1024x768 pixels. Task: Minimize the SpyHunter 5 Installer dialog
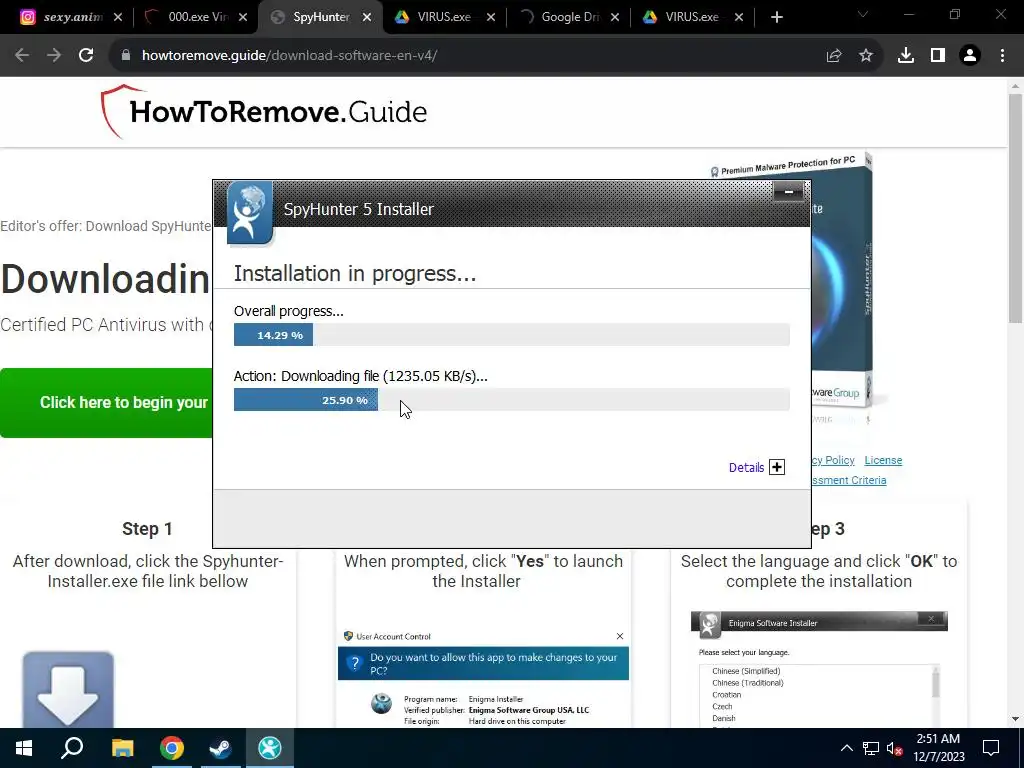point(788,192)
